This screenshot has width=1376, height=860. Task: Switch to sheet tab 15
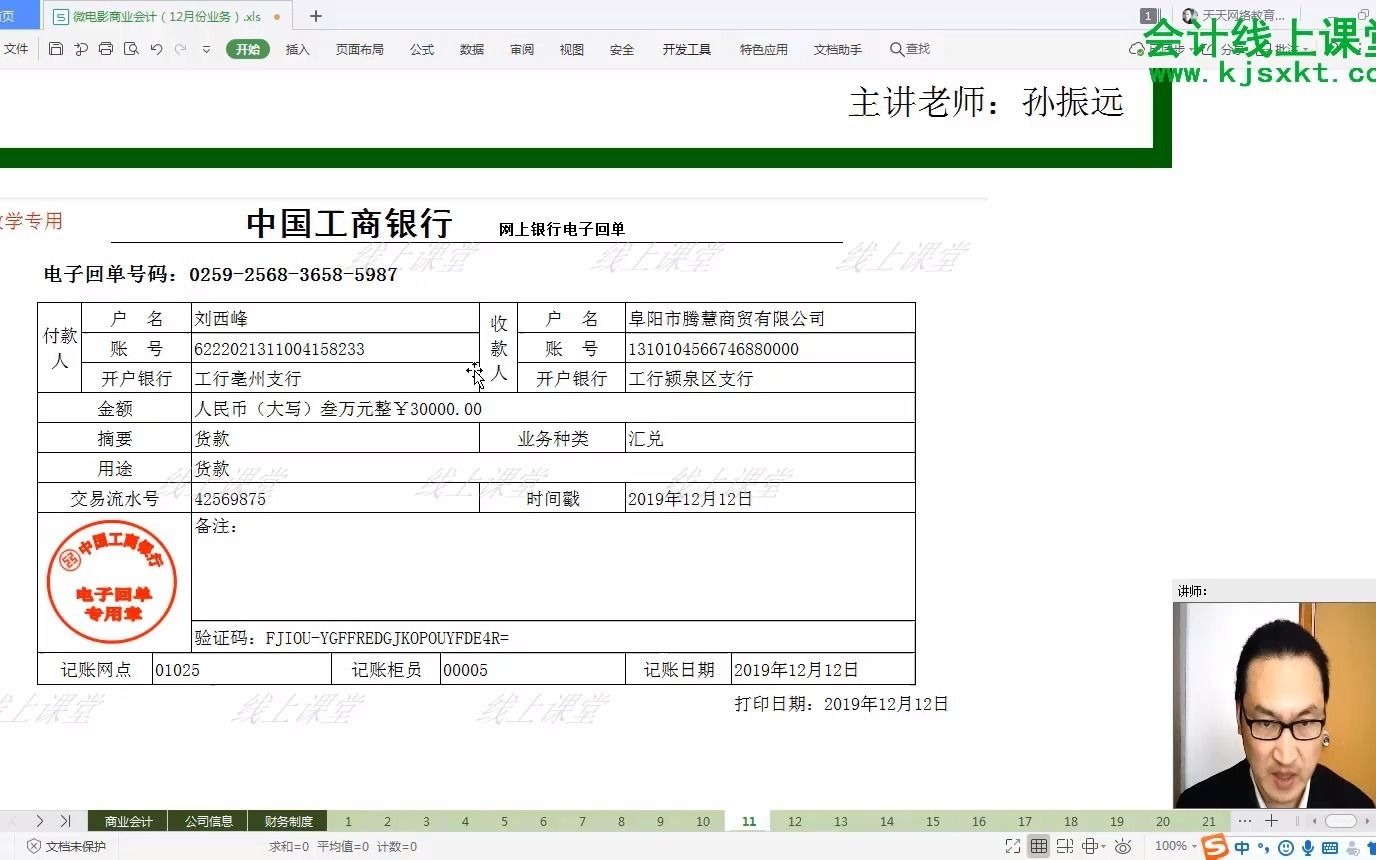click(x=933, y=821)
